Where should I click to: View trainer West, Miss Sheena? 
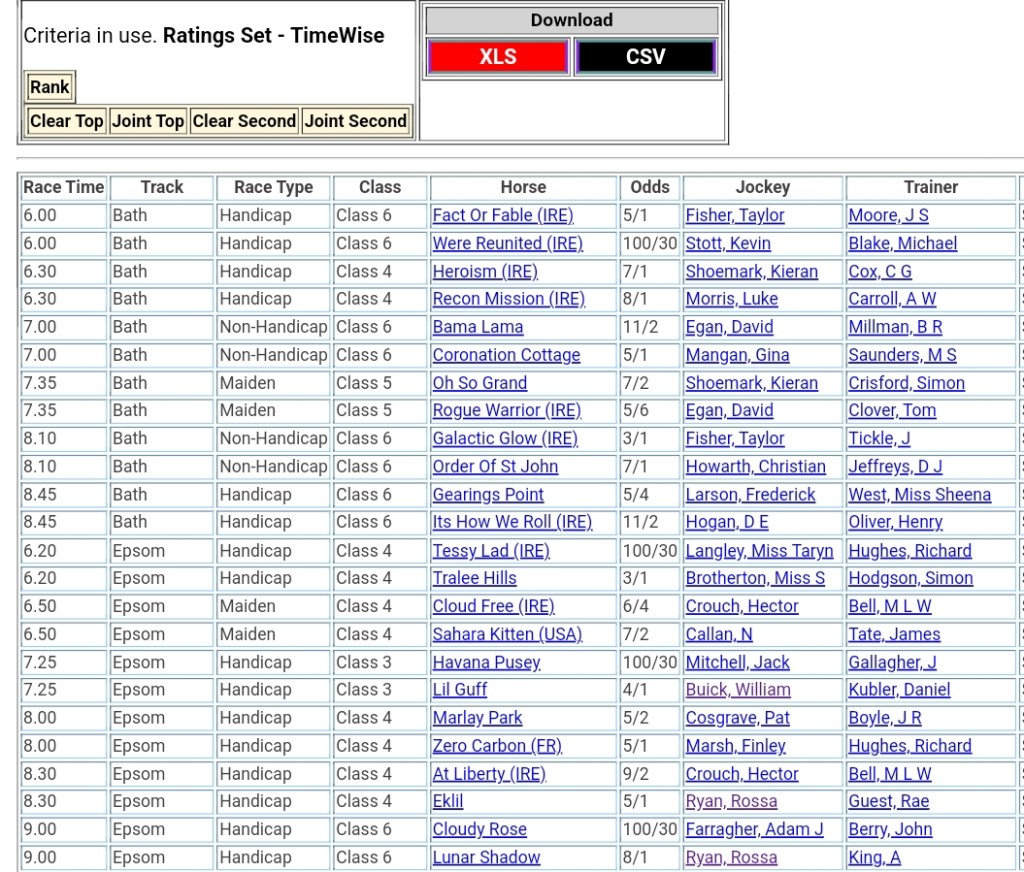(919, 495)
